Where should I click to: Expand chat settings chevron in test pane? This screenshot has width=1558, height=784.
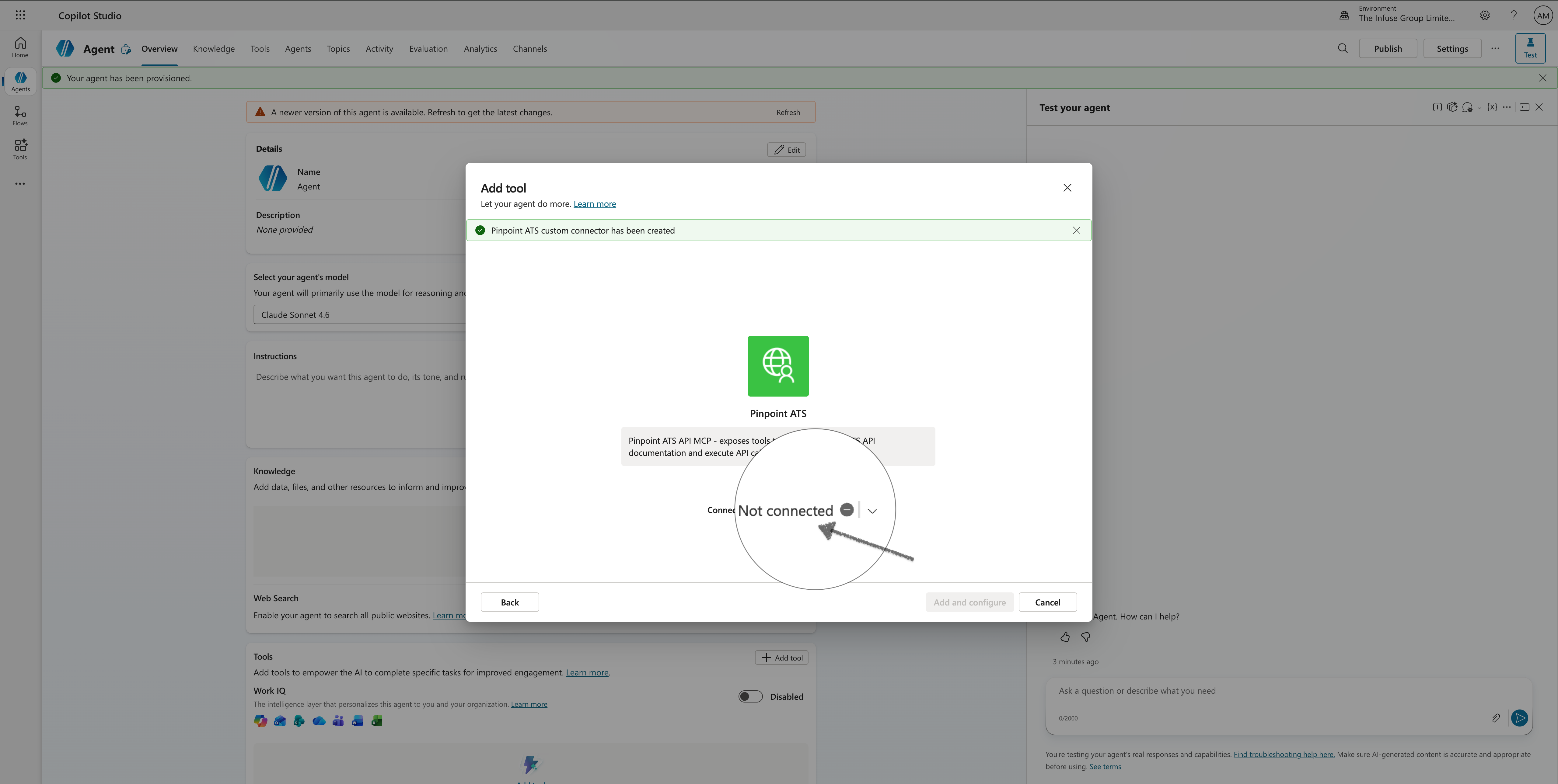[1479, 108]
